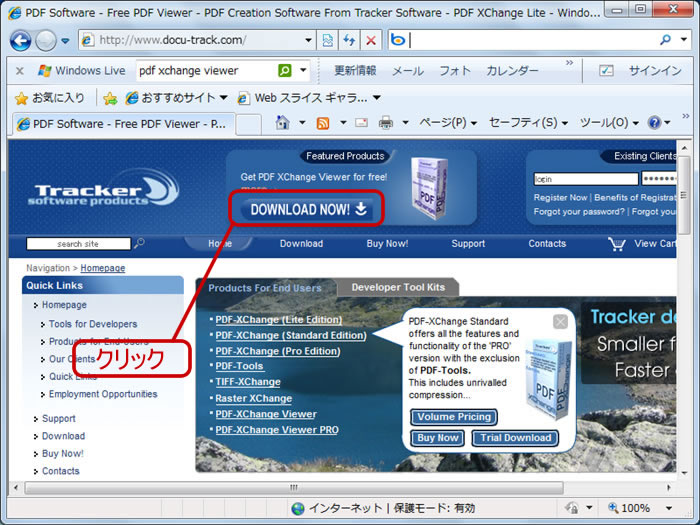
Task: Click the browser Back arrow button
Action: tap(21, 41)
